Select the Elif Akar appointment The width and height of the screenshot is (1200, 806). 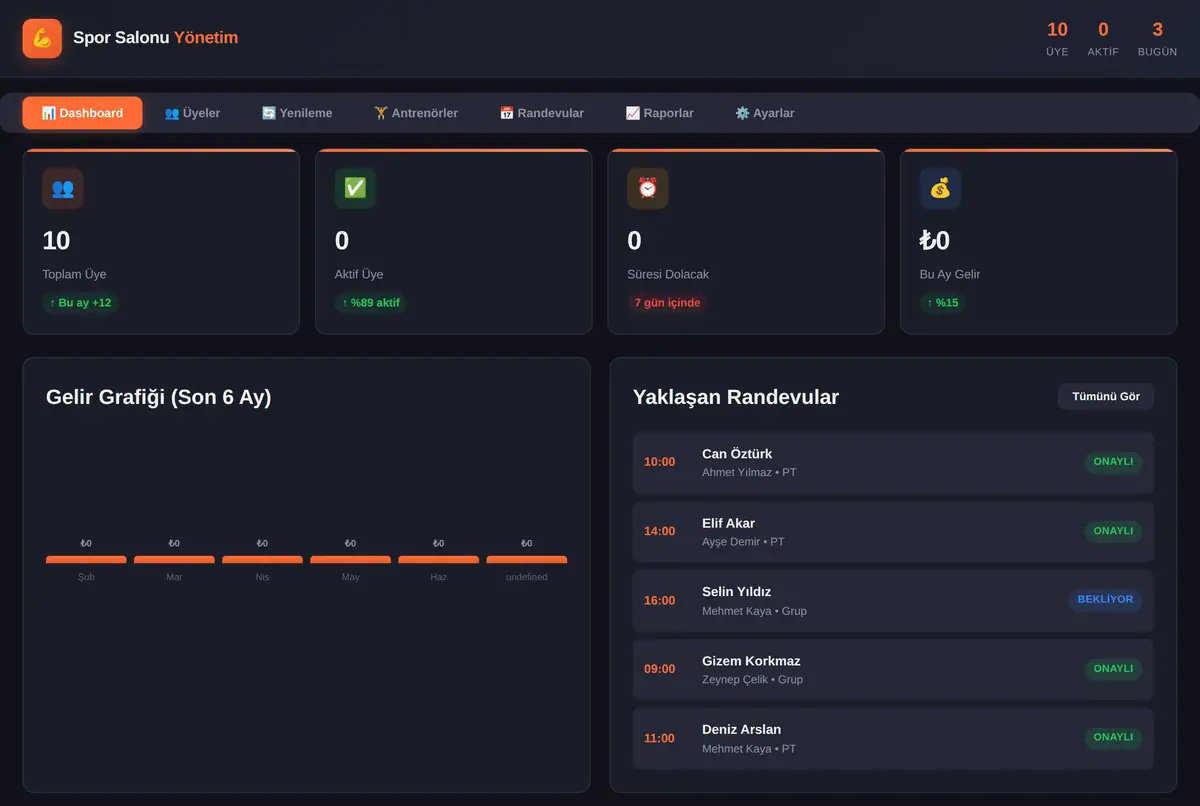[893, 531]
